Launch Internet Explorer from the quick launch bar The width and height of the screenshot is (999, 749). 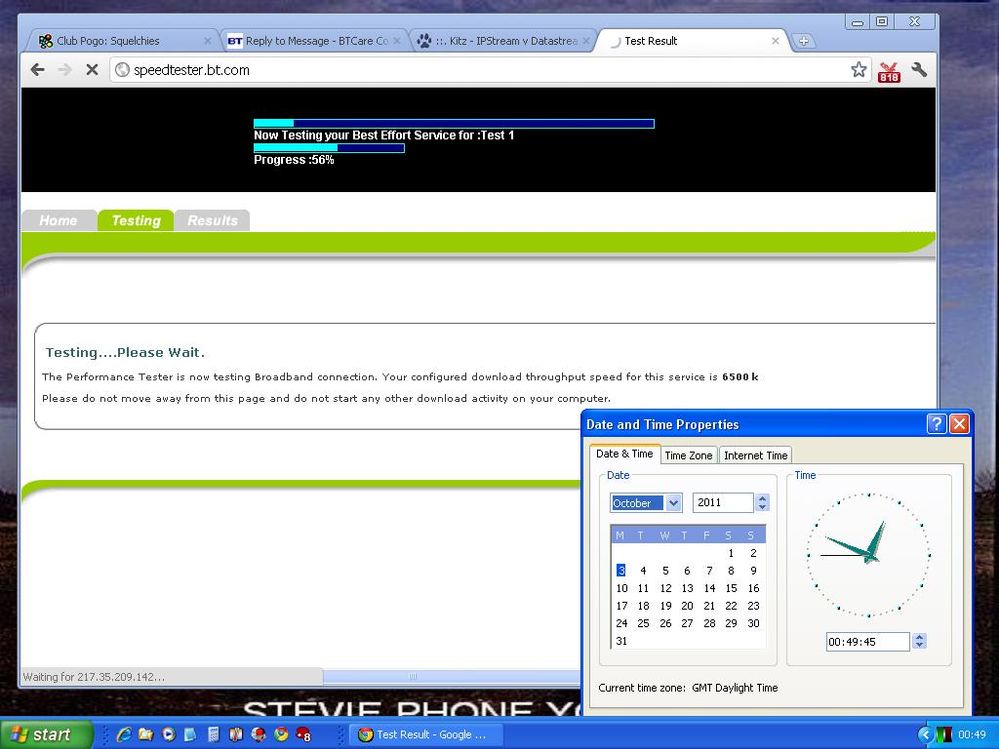(x=124, y=734)
